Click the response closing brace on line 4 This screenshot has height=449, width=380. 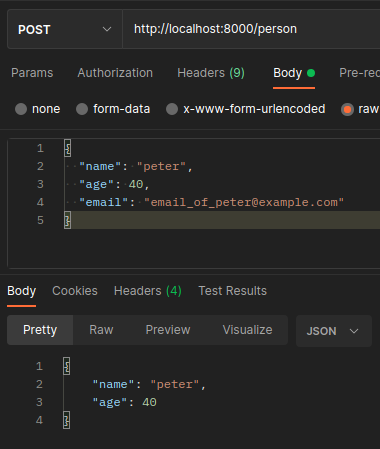coord(67,420)
